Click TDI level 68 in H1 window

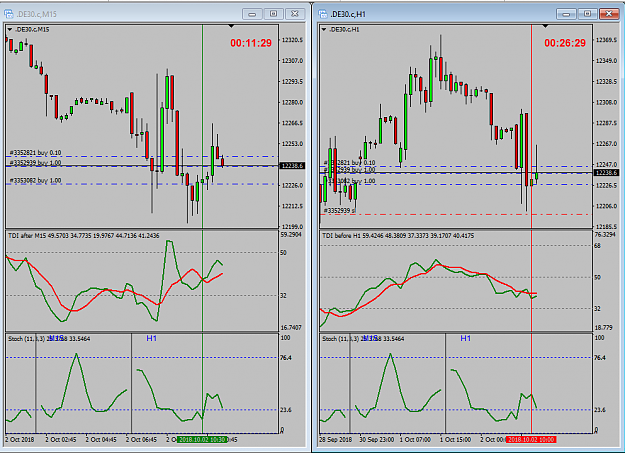tap(597, 246)
